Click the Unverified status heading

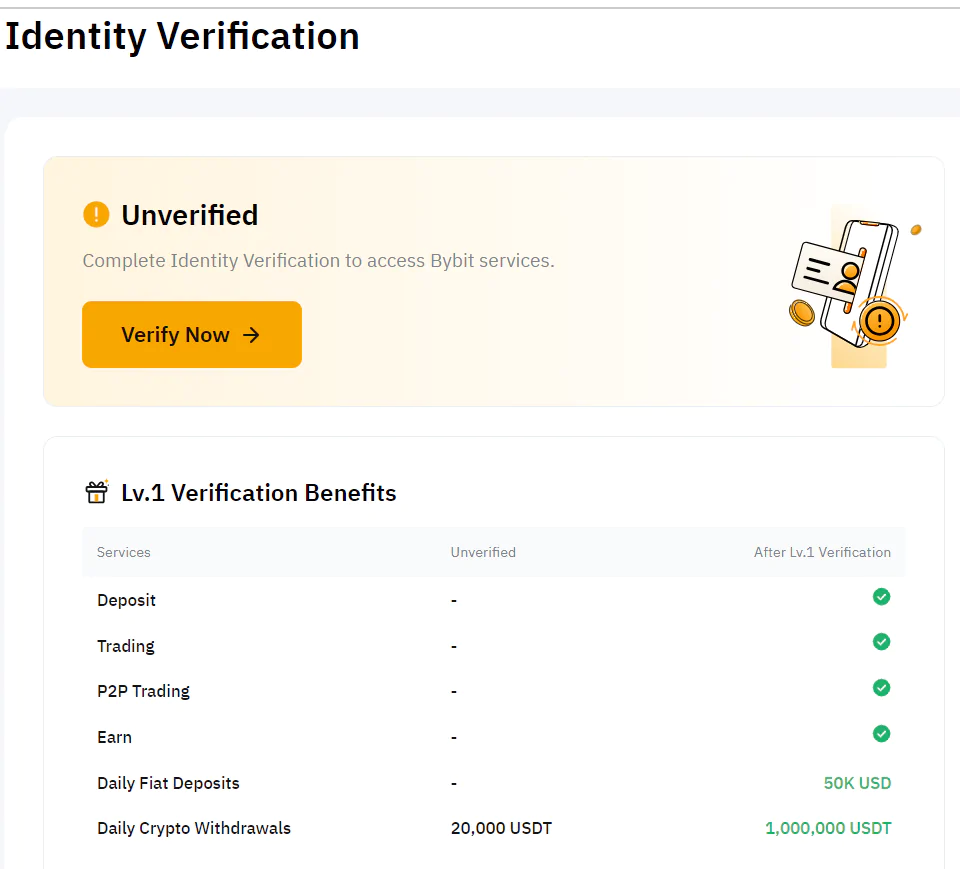pos(190,215)
